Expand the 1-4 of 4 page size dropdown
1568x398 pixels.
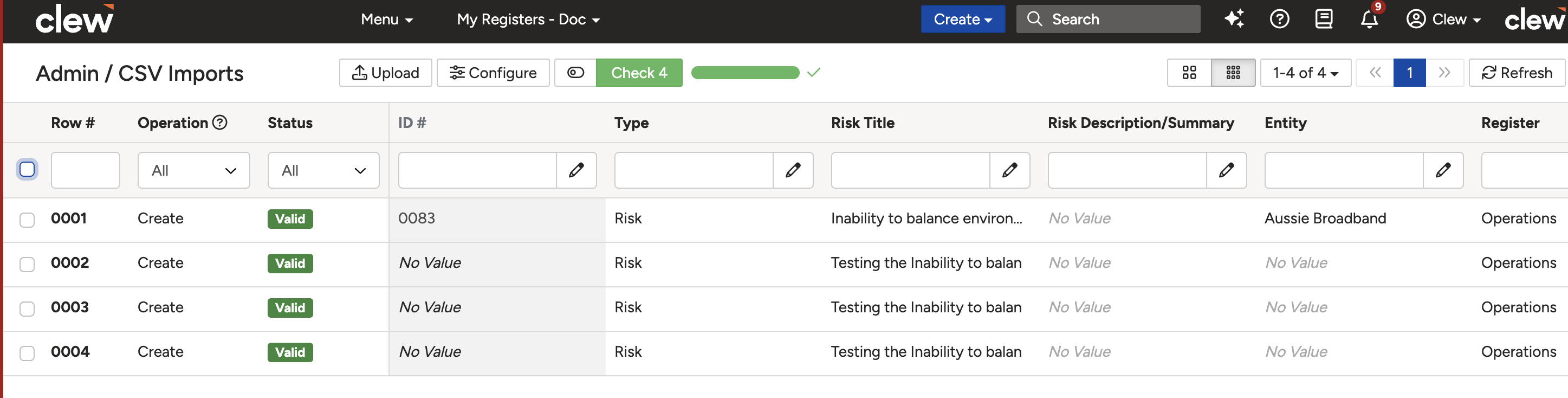point(1305,73)
